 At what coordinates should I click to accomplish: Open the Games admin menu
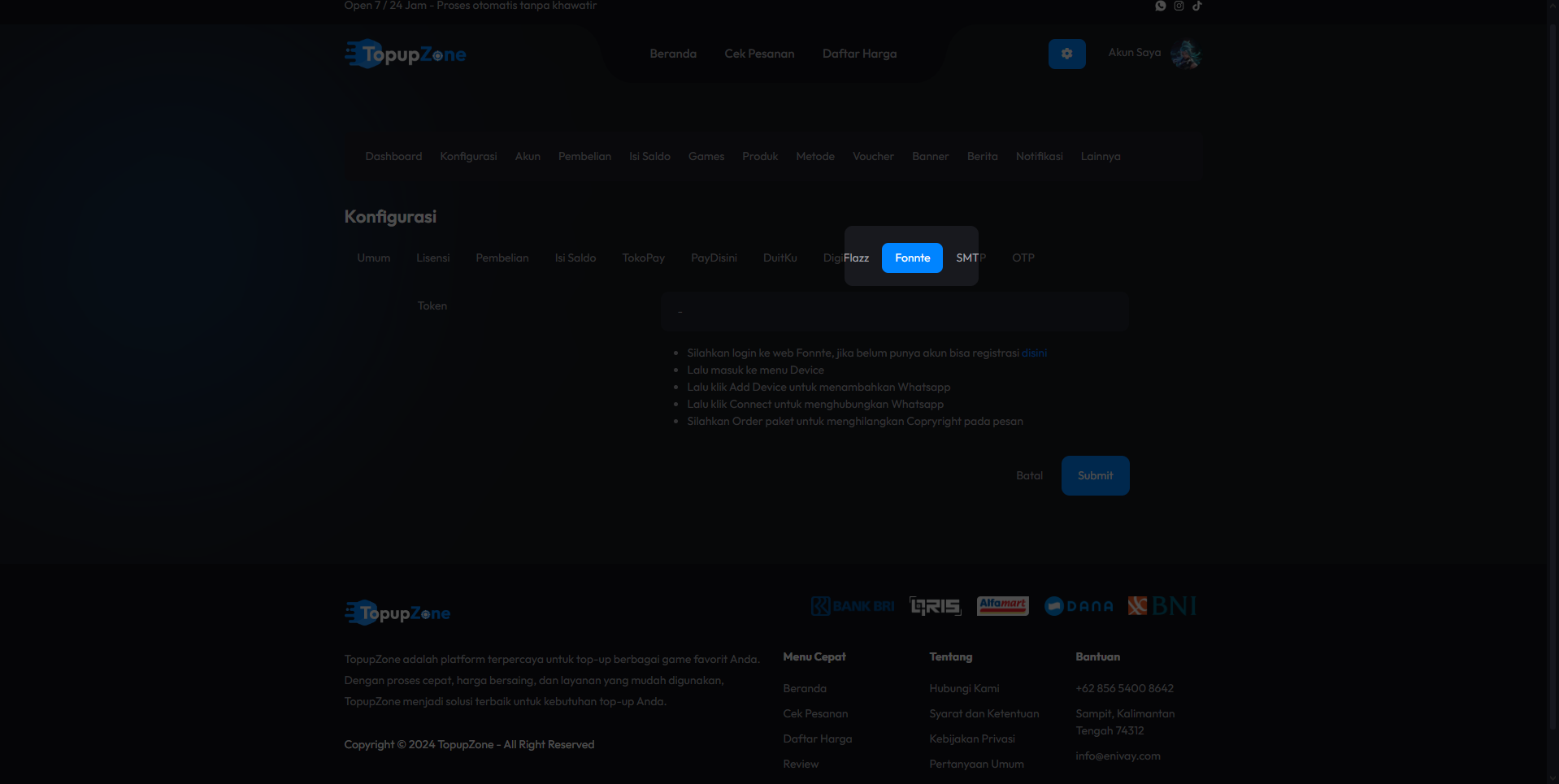(706, 156)
